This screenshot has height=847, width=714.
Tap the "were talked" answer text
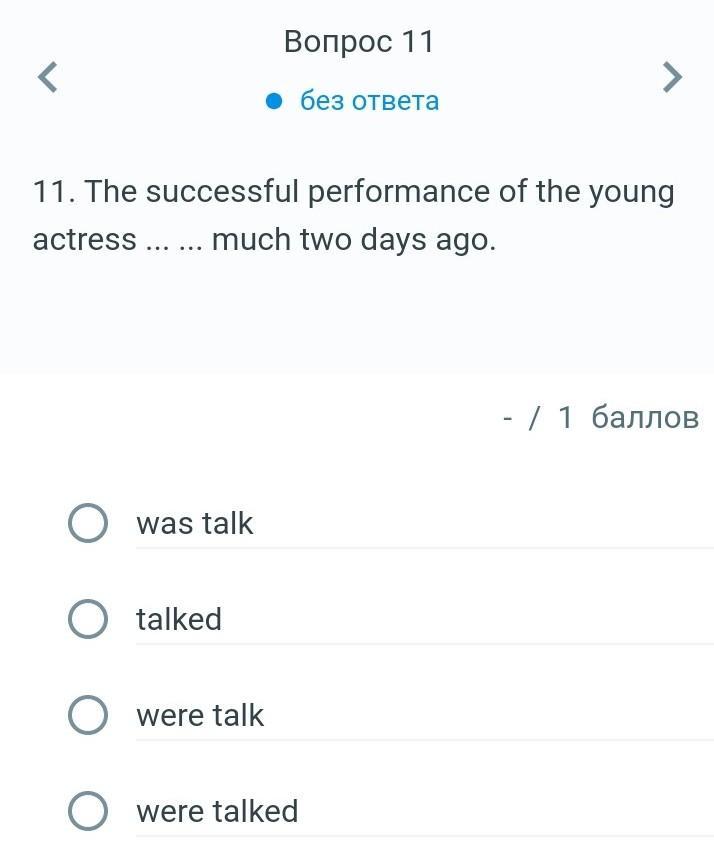pos(217,811)
